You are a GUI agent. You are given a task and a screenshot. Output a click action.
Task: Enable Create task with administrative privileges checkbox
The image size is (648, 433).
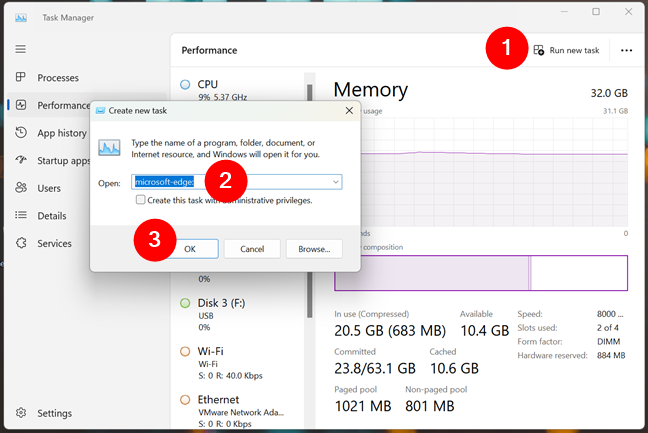[141, 200]
